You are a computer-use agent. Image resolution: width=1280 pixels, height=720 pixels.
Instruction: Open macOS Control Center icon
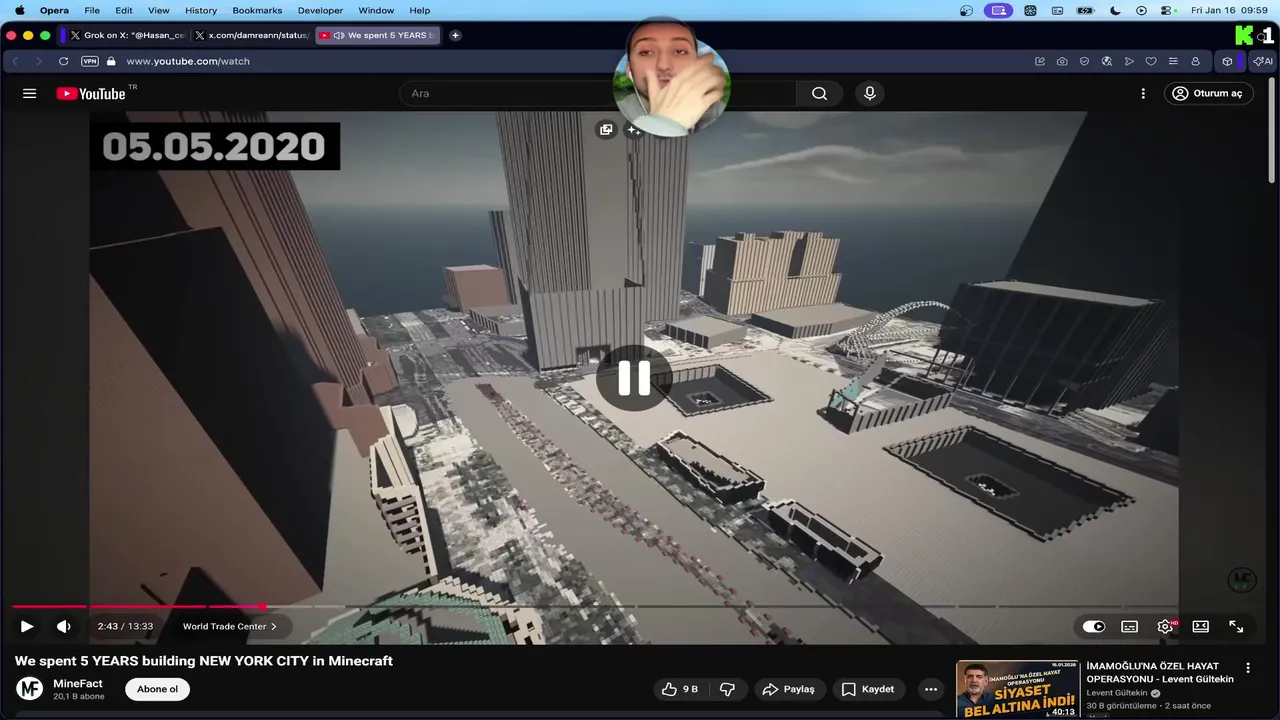click(1166, 10)
